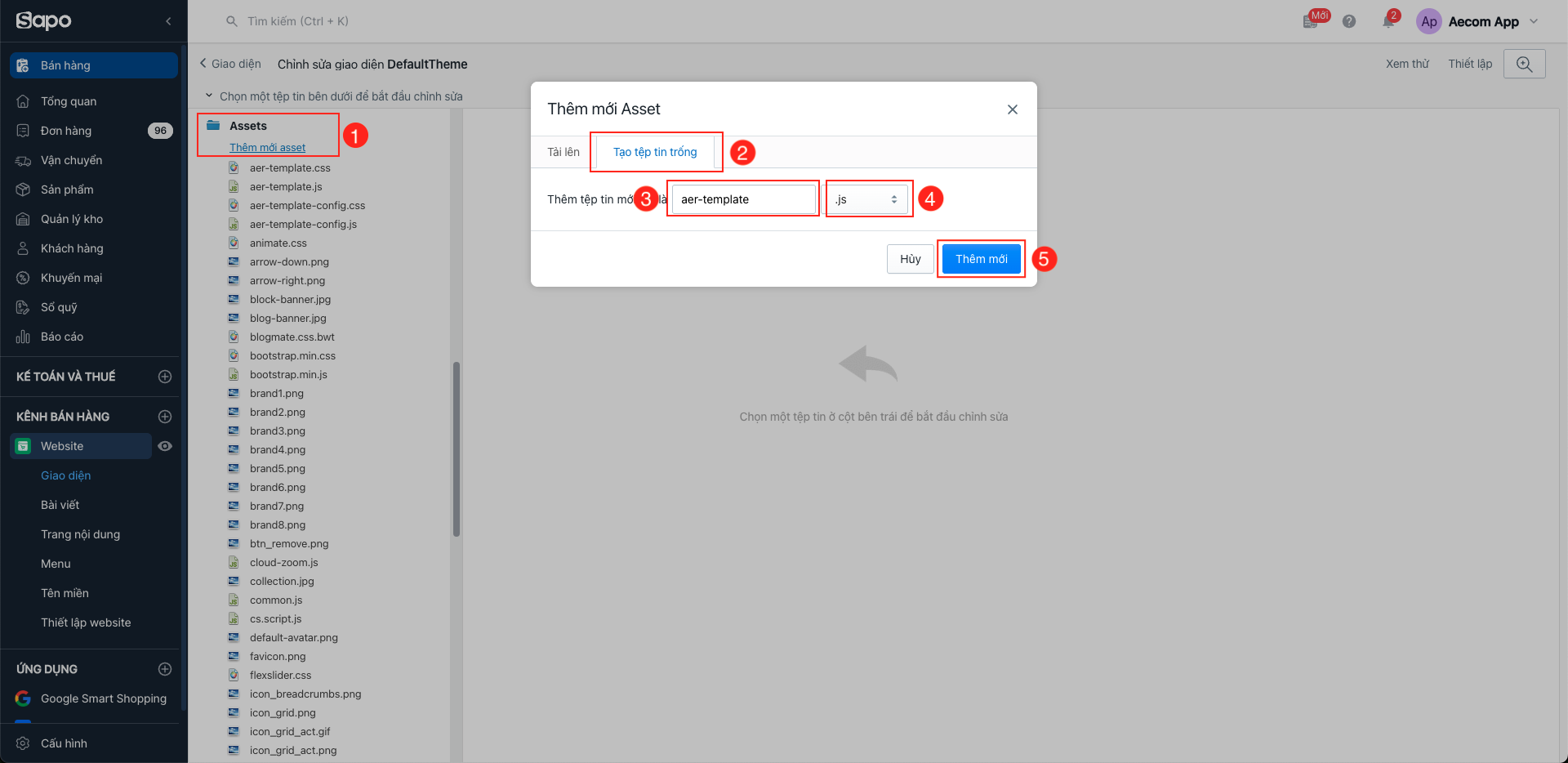This screenshot has height=763, width=1568.
Task: Click Xem thử preview link
Action: click(x=1407, y=64)
